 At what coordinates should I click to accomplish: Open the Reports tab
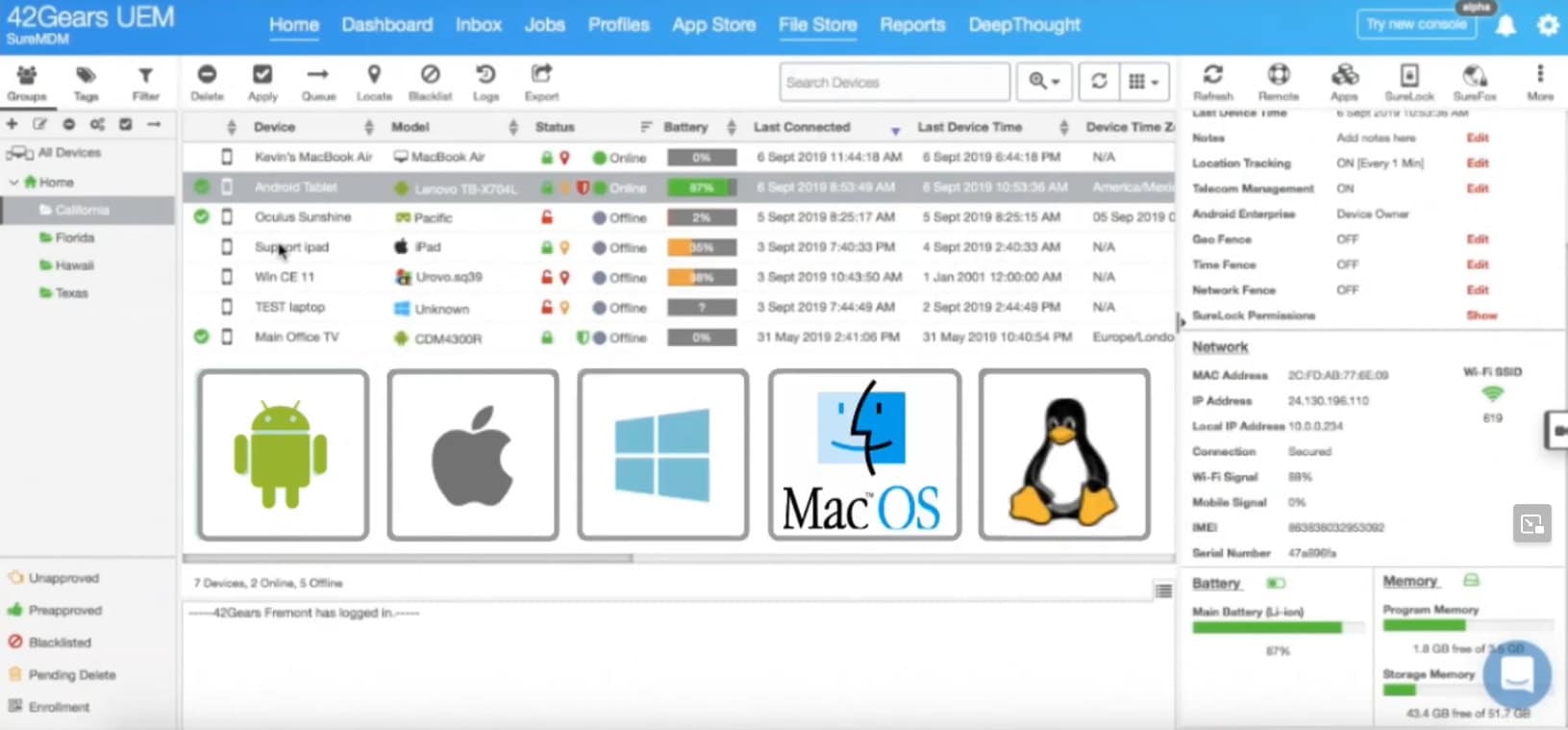click(913, 25)
